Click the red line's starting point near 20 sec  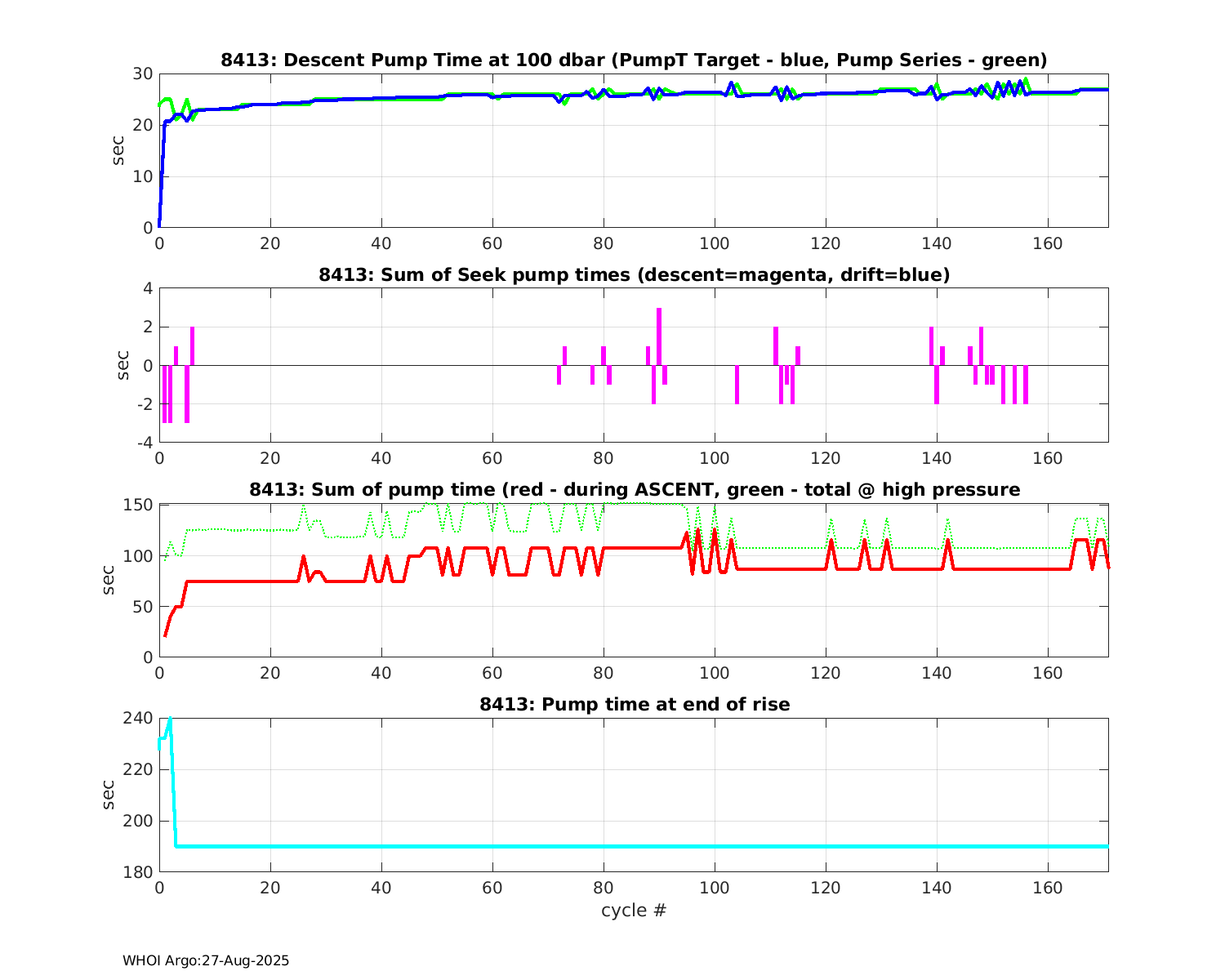click(165, 635)
